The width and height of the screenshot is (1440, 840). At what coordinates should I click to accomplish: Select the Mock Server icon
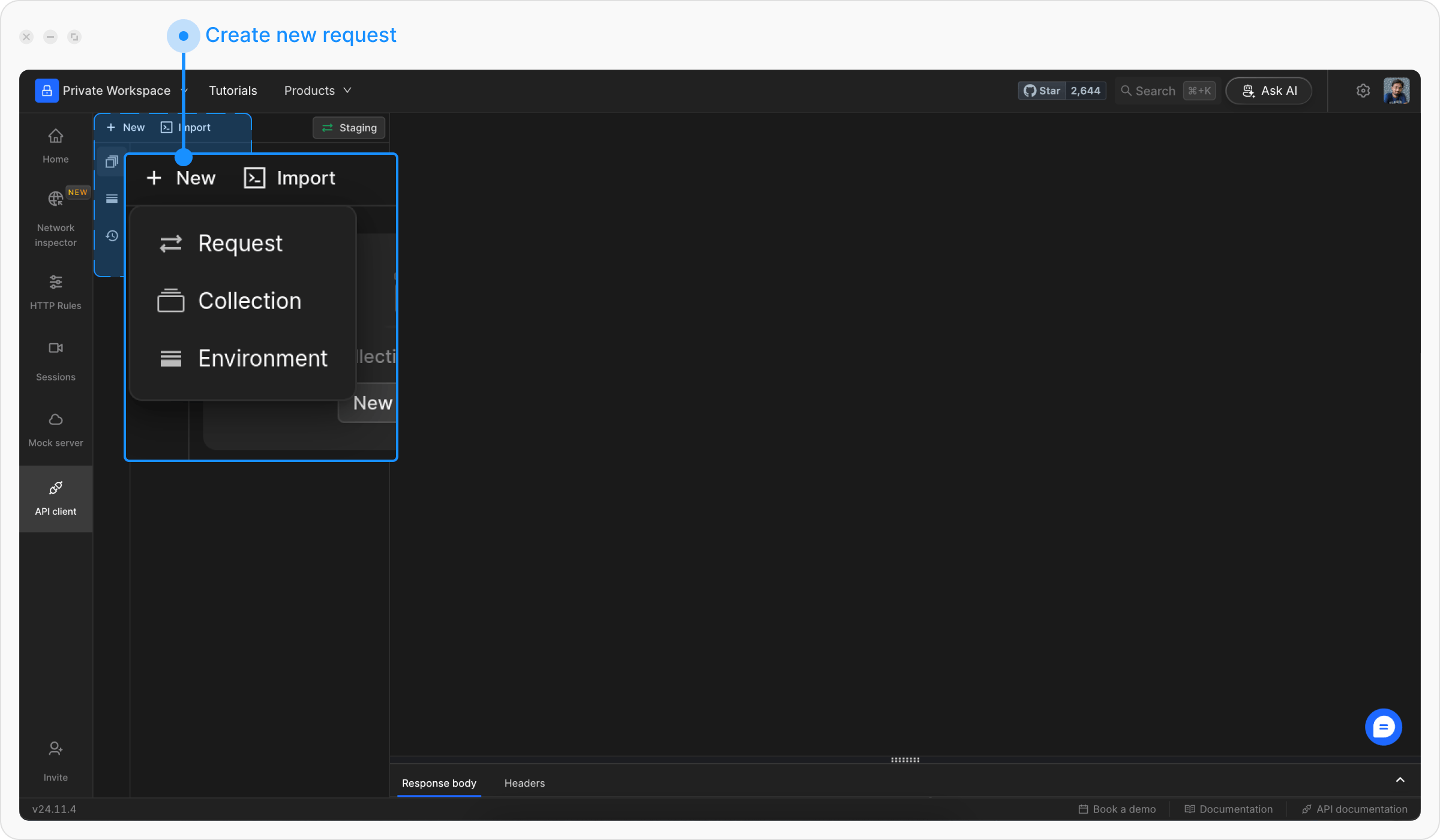coord(55,419)
